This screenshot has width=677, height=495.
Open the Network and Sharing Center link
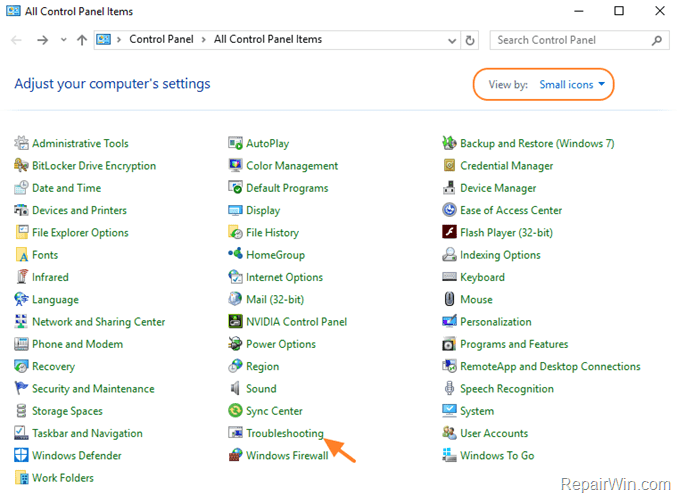click(98, 322)
